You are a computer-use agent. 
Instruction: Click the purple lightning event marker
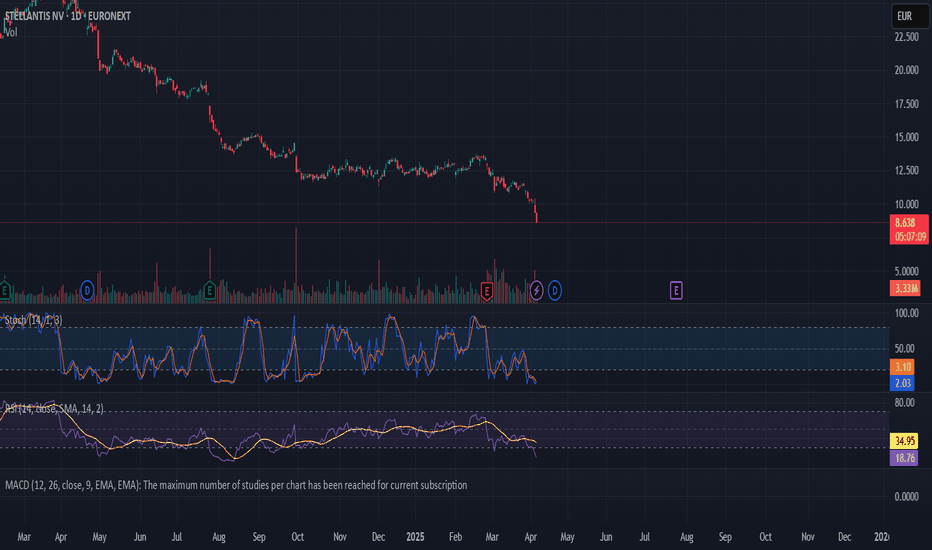click(536, 291)
